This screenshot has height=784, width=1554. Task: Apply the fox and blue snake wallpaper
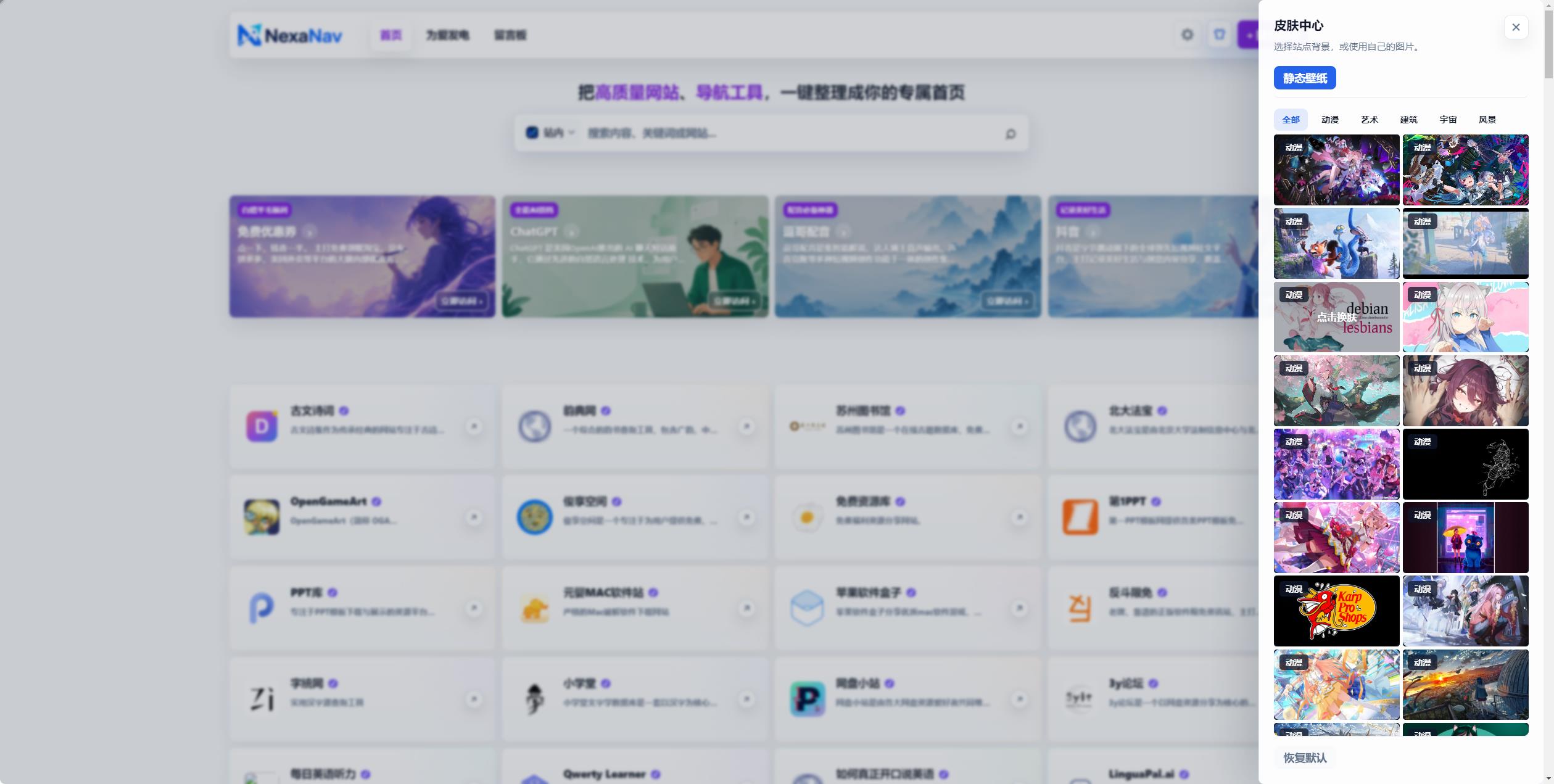(1337, 243)
